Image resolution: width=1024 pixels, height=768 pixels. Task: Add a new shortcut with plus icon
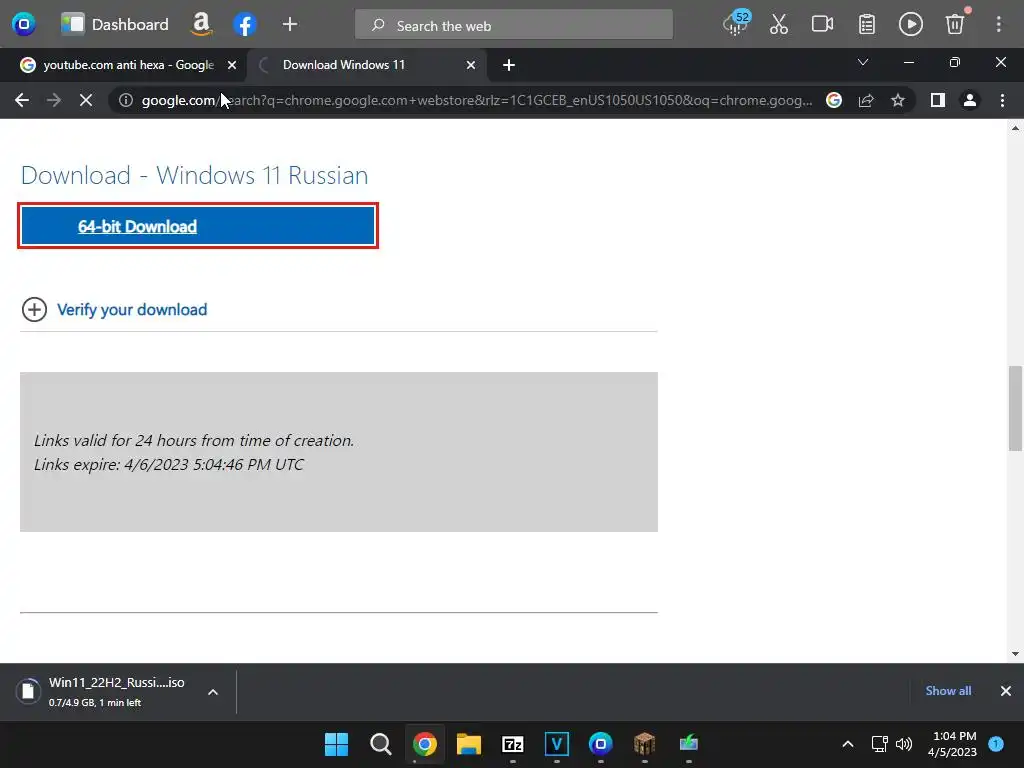(x=289, y=25)
